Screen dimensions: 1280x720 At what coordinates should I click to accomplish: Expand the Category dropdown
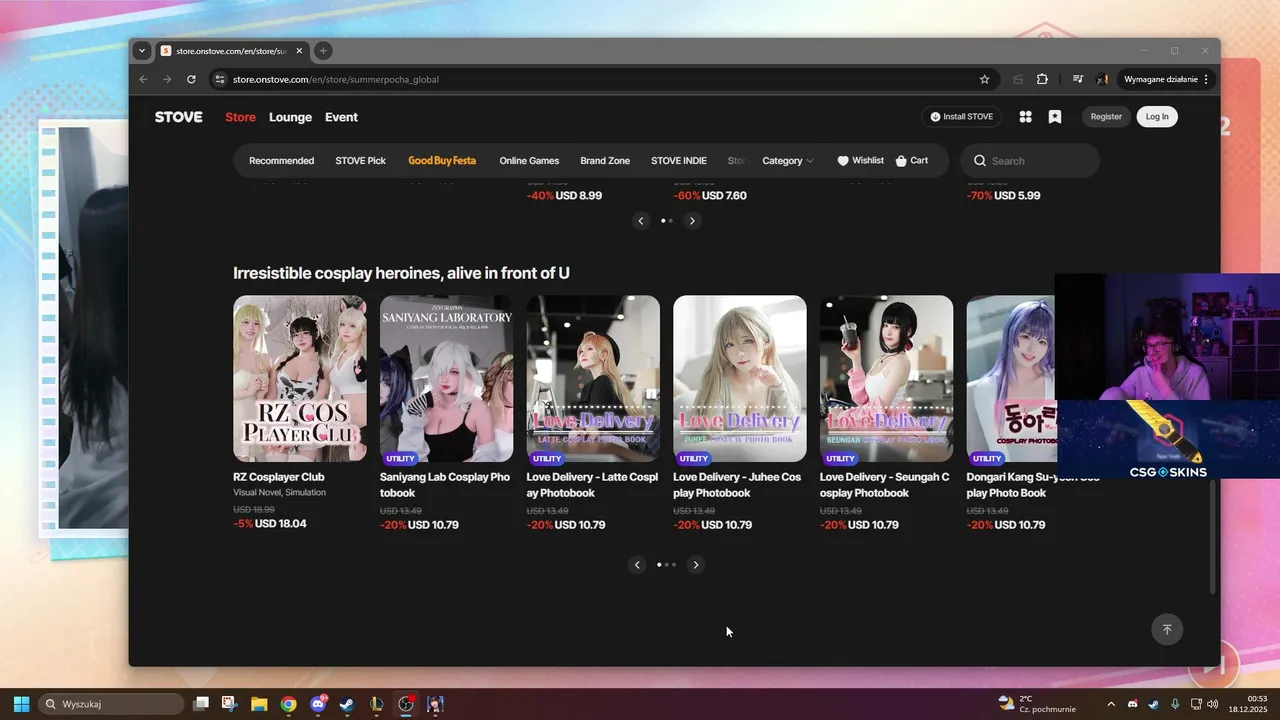pos(788,161)
